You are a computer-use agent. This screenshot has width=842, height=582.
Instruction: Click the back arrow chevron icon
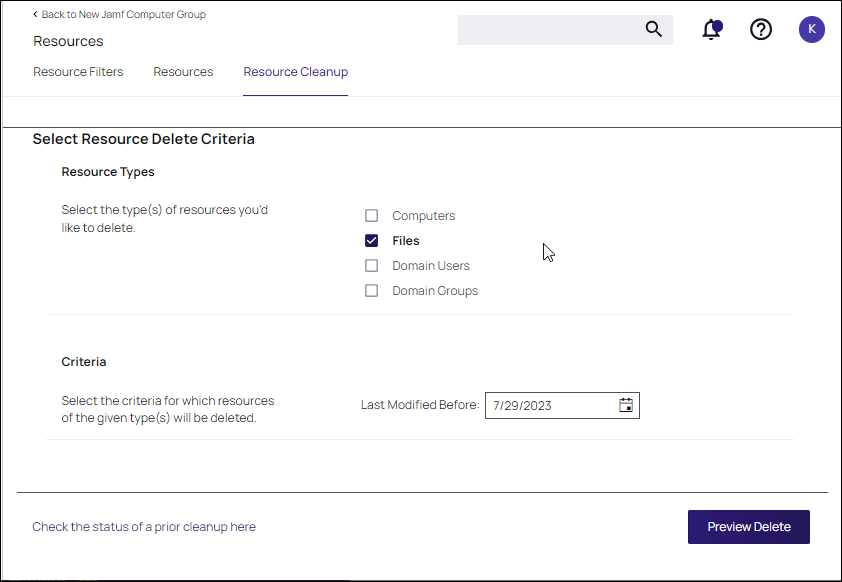(x=36, y=15)
